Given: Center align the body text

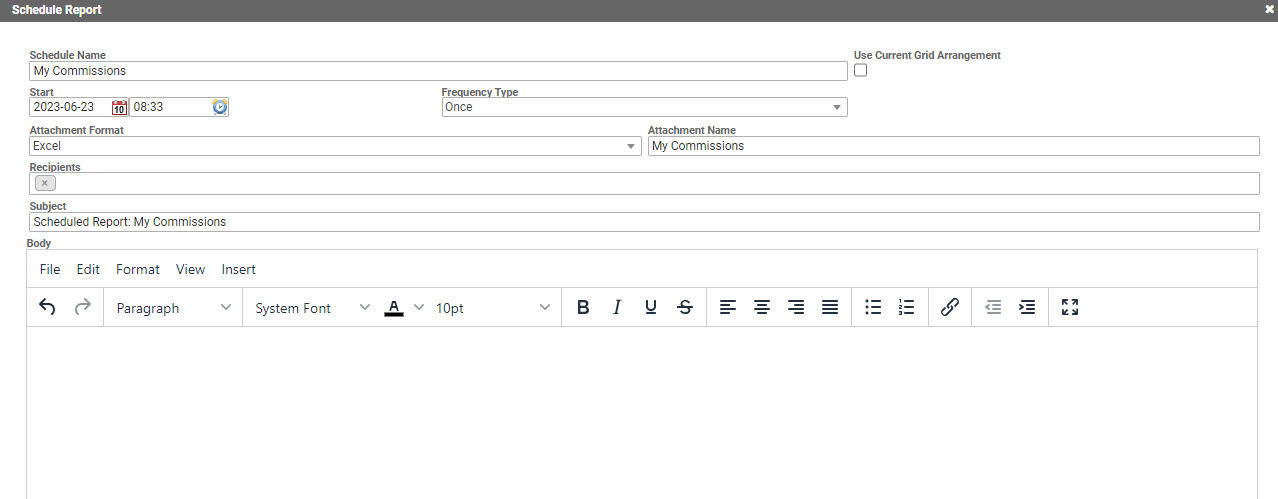Looking at the screenshot, I should coord(762,308).
